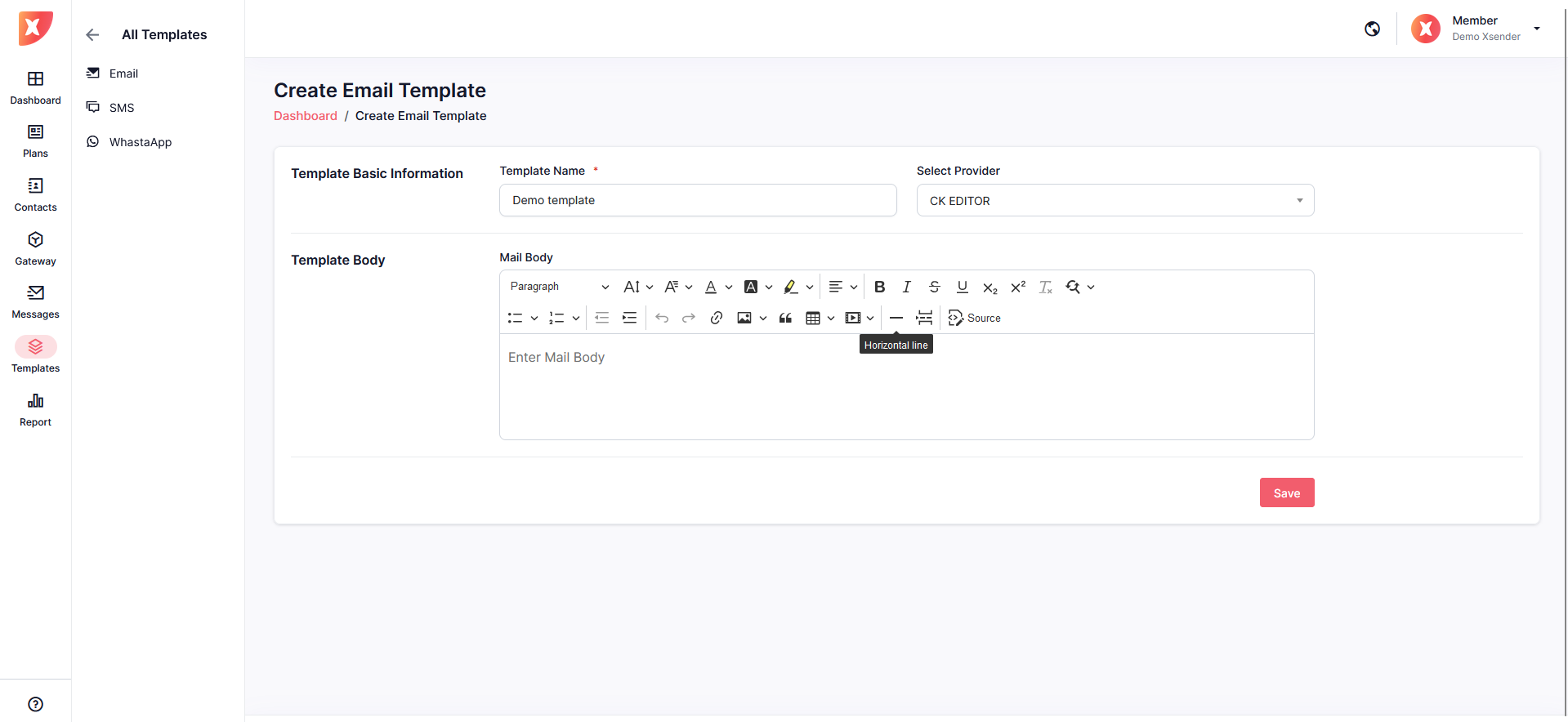Image resolution: width=1568 pixels, height=722 pixels.
Task: Increase indent in the mail body
Action: [x=629, y=318]
